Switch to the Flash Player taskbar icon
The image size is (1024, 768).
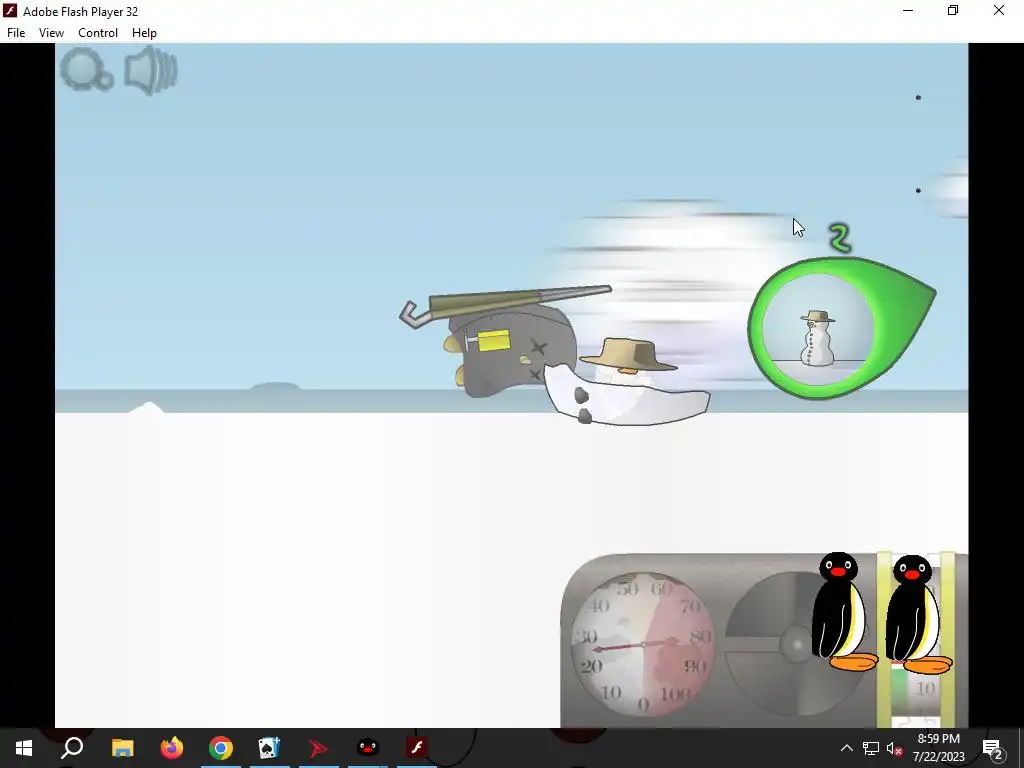click(x=417, y=748)
